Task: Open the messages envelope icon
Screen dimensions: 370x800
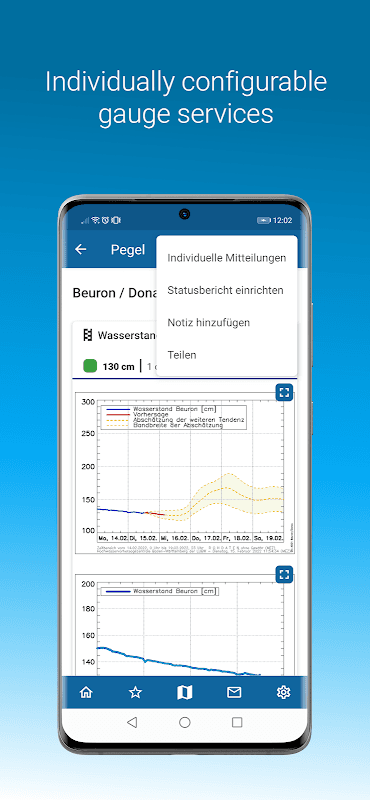Action: pyautogui.click(x=234, y=692)
